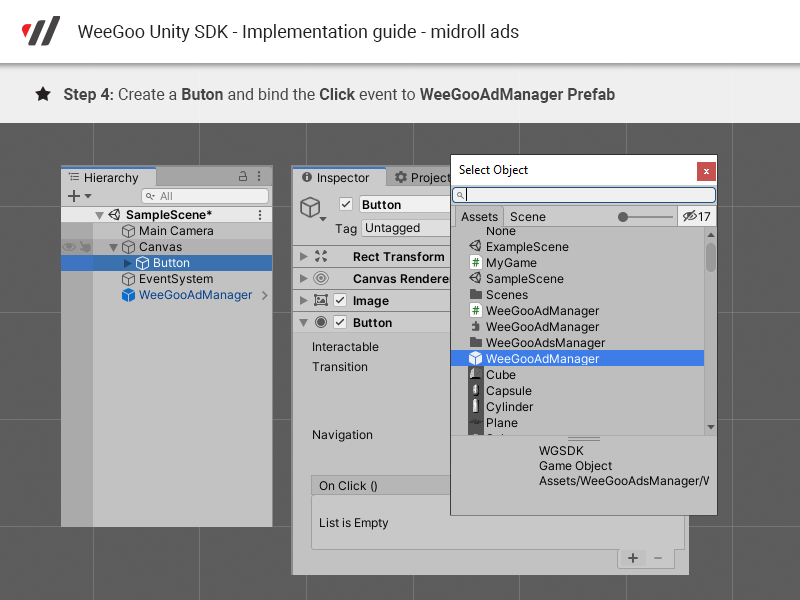Image resolution: width=800 pixels, height=600 pixels.
Task: Click the Select Object preview divider handle
Action: [584, 439]
